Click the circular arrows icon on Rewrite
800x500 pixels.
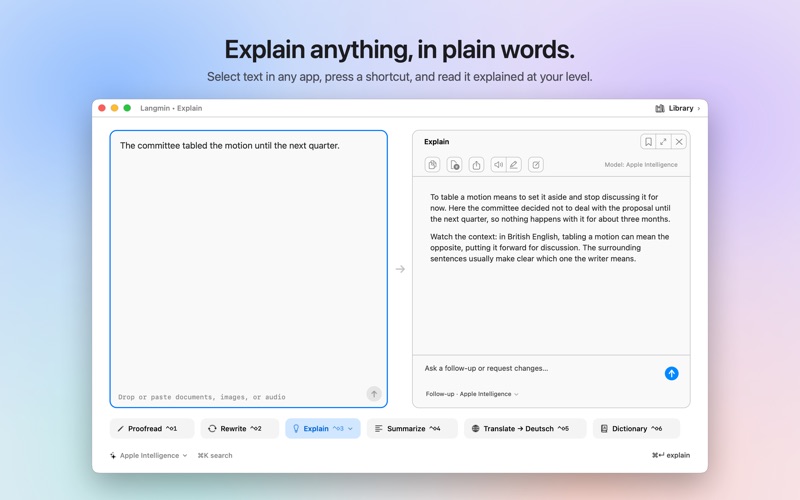coord(212,429)
